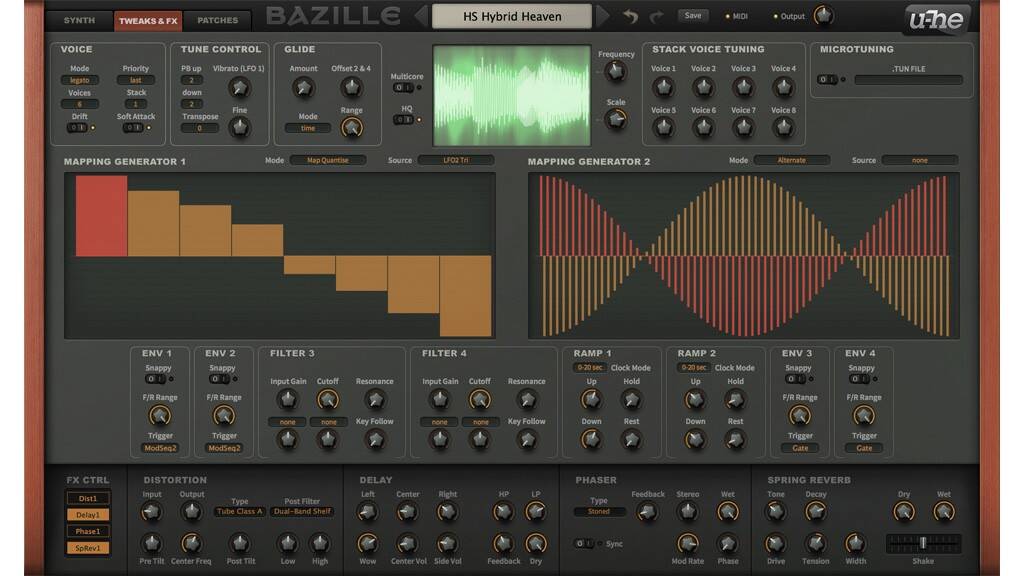Select SpRev1 in FX CTRL
Image resolution: width=1024 pixels, height=576 pixels.
[x=88, y=548]
